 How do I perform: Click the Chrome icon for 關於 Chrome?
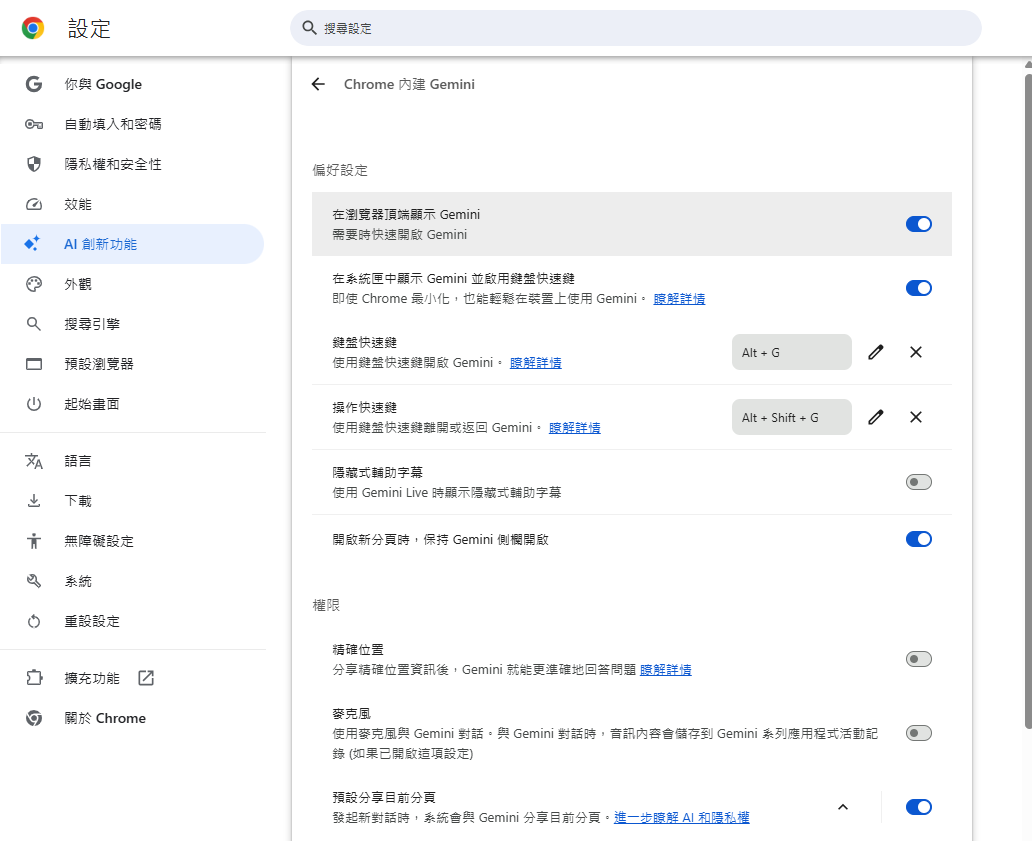(34, 718)
